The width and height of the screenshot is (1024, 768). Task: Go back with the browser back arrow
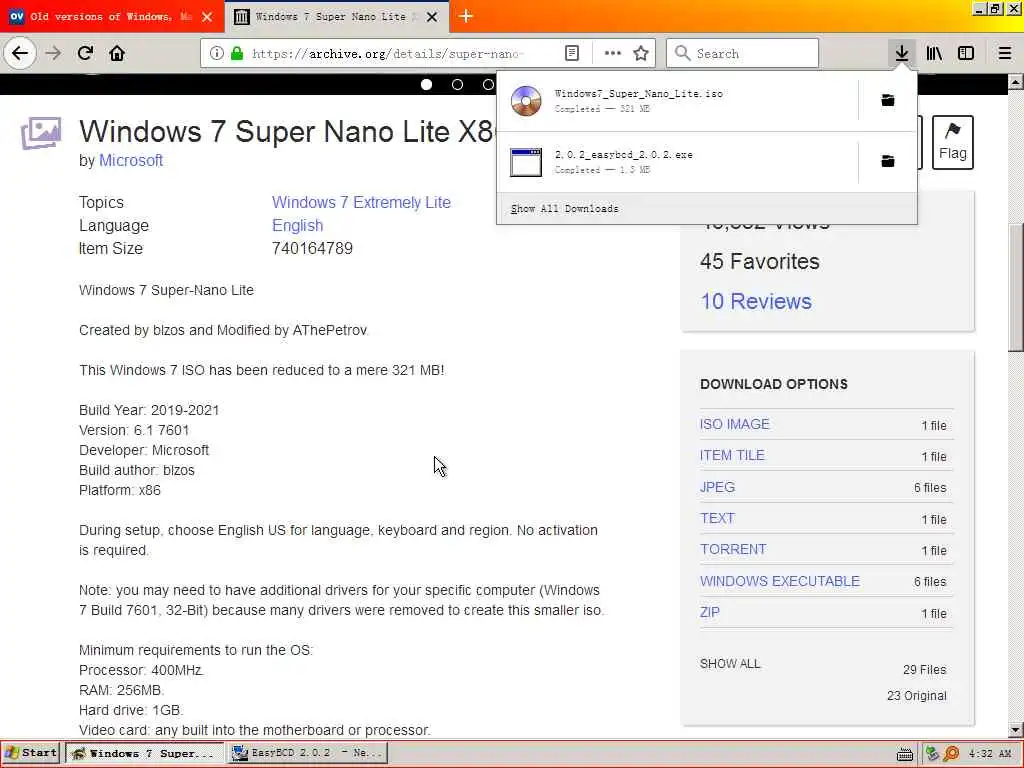20,53
